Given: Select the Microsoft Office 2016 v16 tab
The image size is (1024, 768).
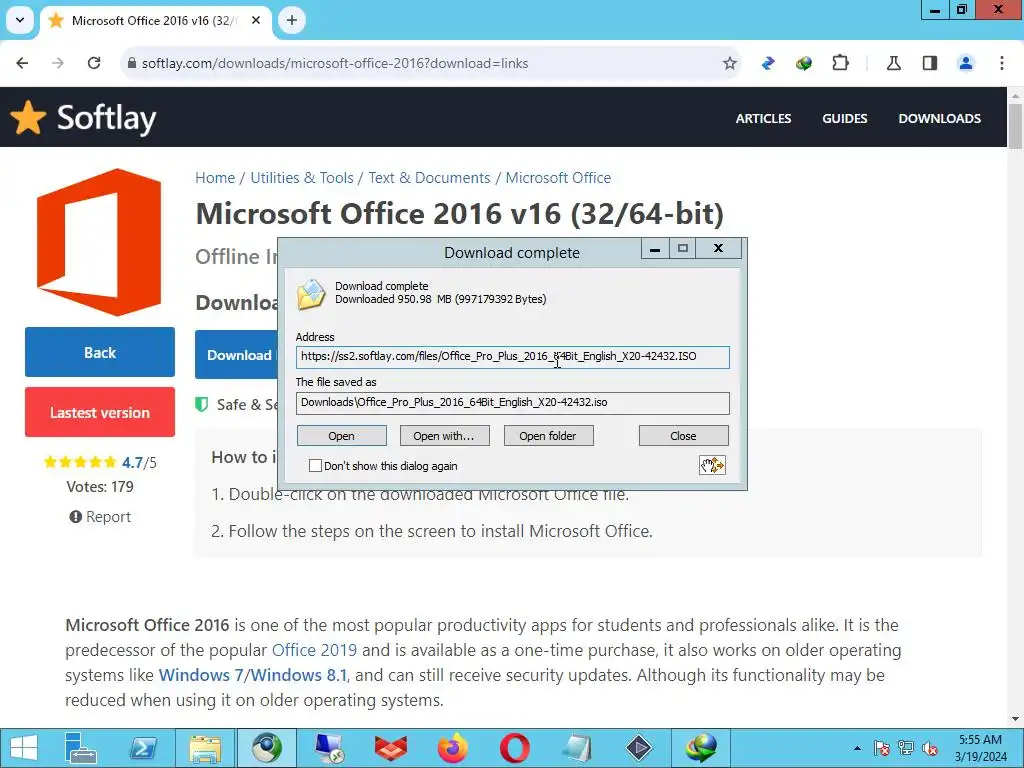Looking at the screenshot, I should (155, 20).
